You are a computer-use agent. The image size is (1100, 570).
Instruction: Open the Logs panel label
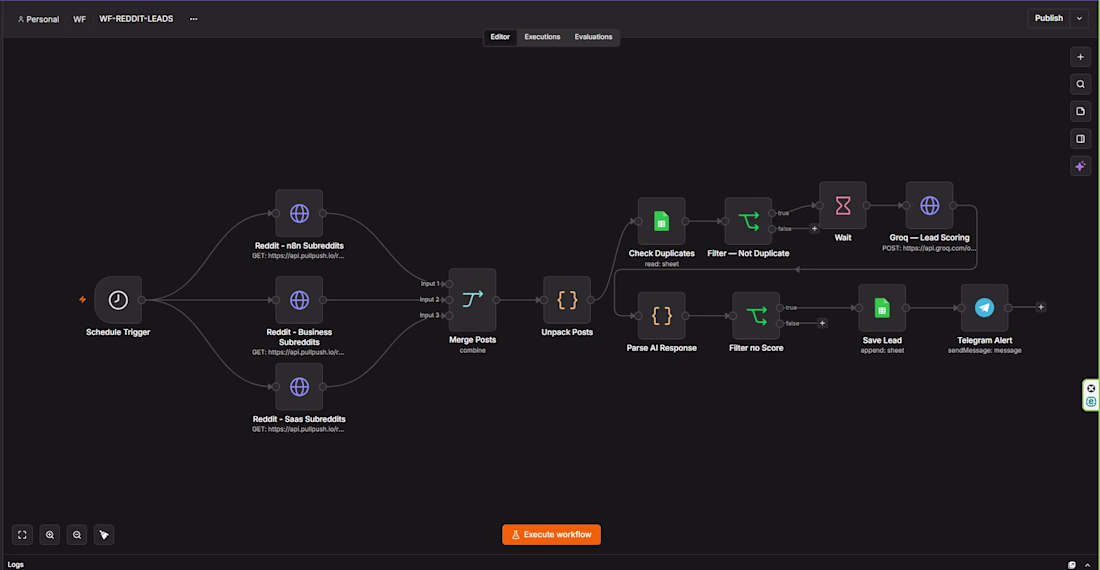tap(15, 564)
